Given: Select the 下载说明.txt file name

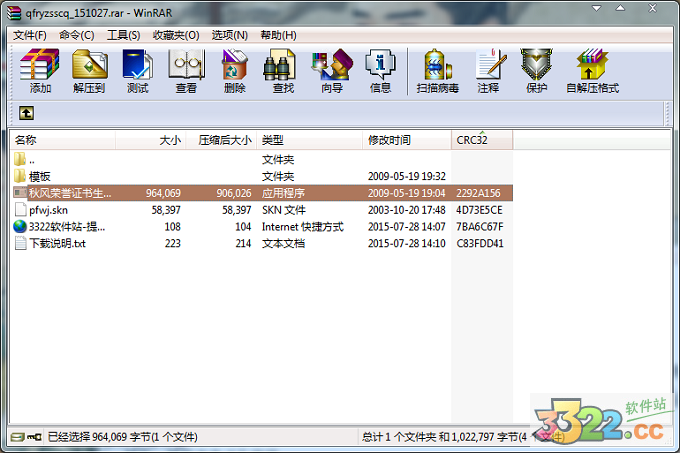Looking at the screenshot, I should [x=57, y=243].
